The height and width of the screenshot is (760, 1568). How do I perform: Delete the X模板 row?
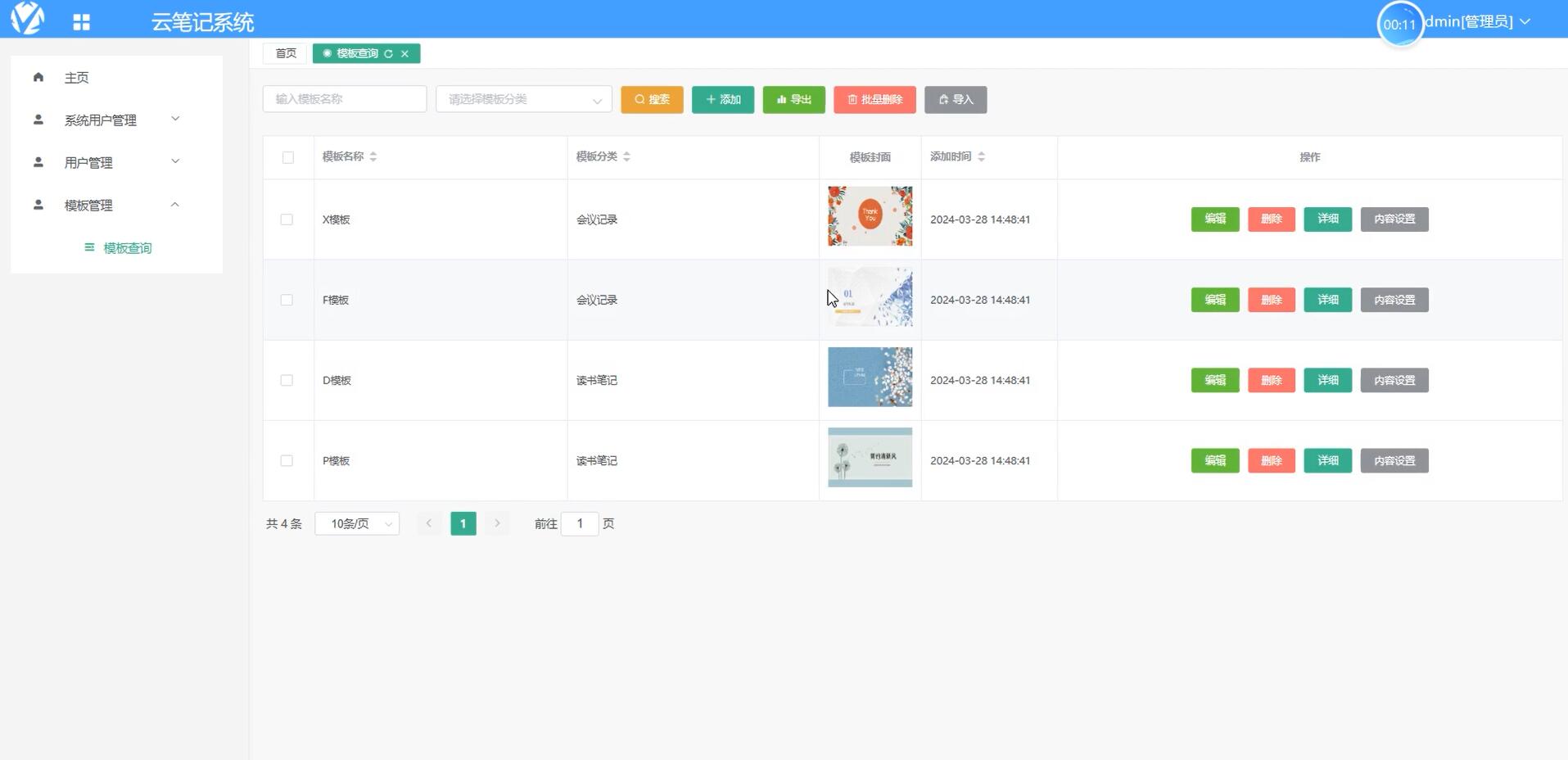[1272, 219]
